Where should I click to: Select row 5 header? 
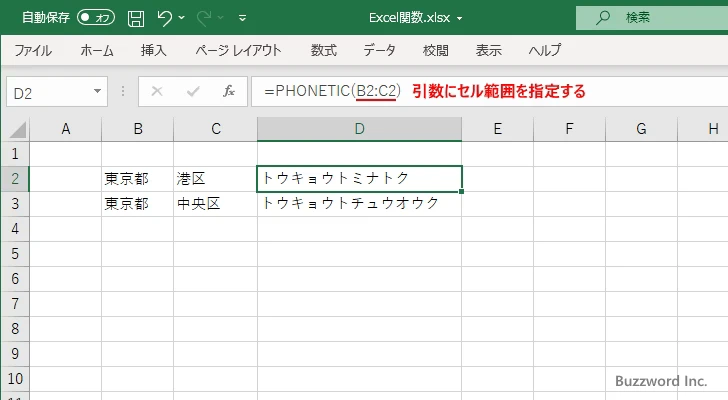tap(15, 254)
